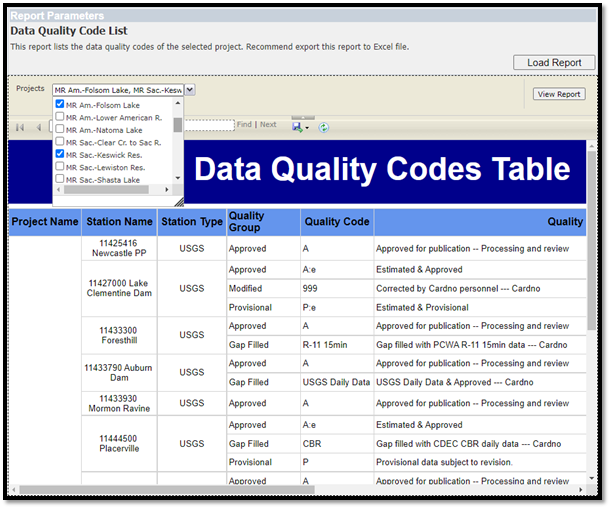Enable MR Sac.-Shasta Lake checkbox
The width and height of the screenshot is (611, 509).
click(60, 179)
